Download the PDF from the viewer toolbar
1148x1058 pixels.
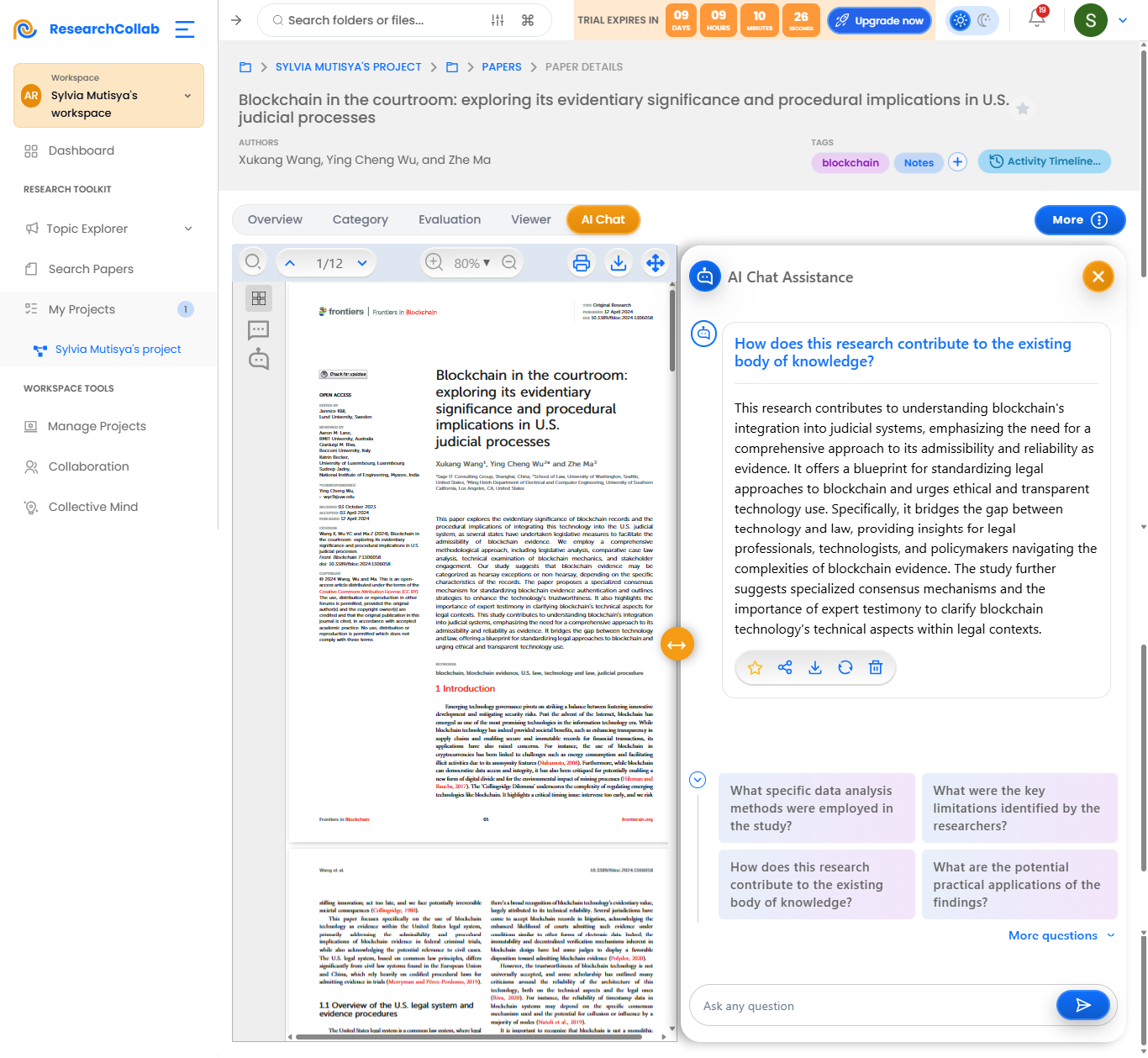point(619,263)
